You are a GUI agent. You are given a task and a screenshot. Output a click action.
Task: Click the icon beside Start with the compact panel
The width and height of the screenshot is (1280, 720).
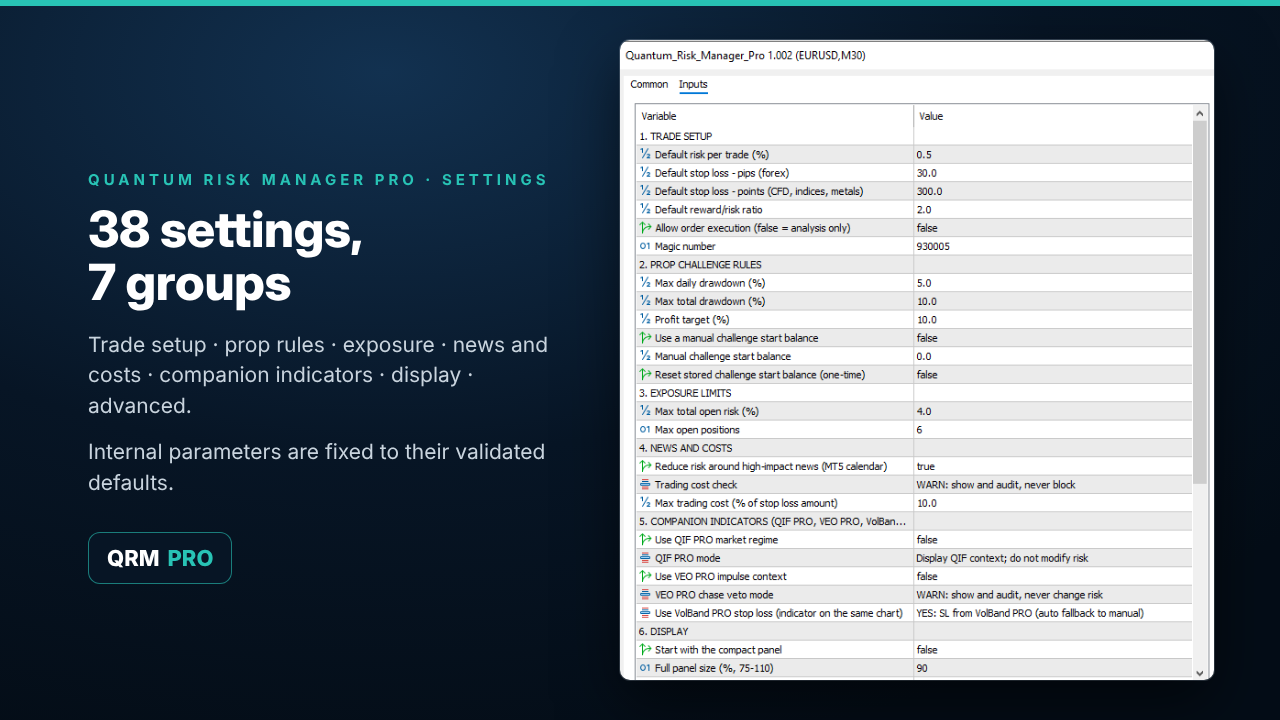point(645,649)
